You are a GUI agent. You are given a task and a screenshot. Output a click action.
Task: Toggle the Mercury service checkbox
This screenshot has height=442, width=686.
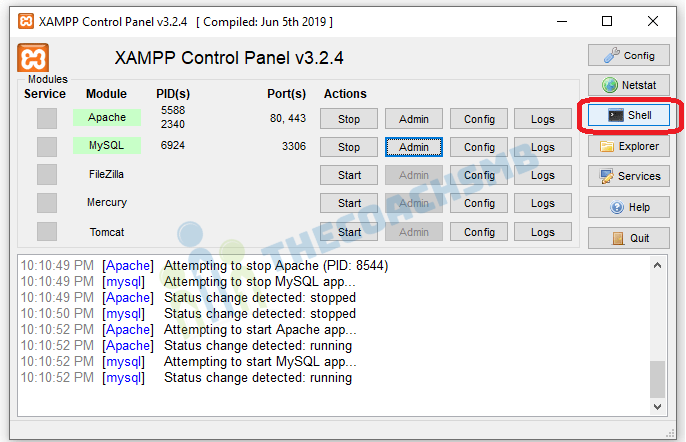47,203
